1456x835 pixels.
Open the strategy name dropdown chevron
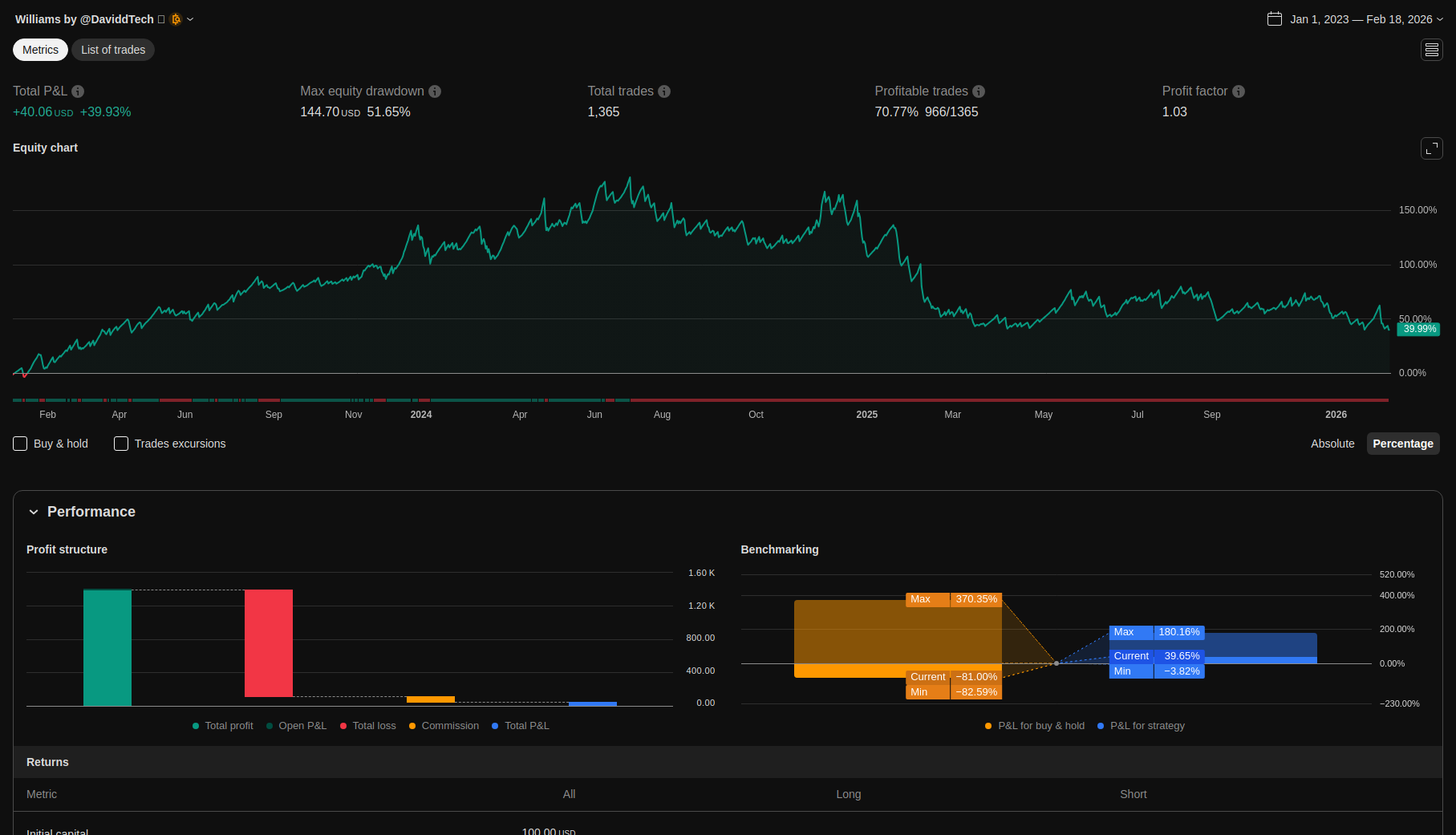(x=190, y=19)
